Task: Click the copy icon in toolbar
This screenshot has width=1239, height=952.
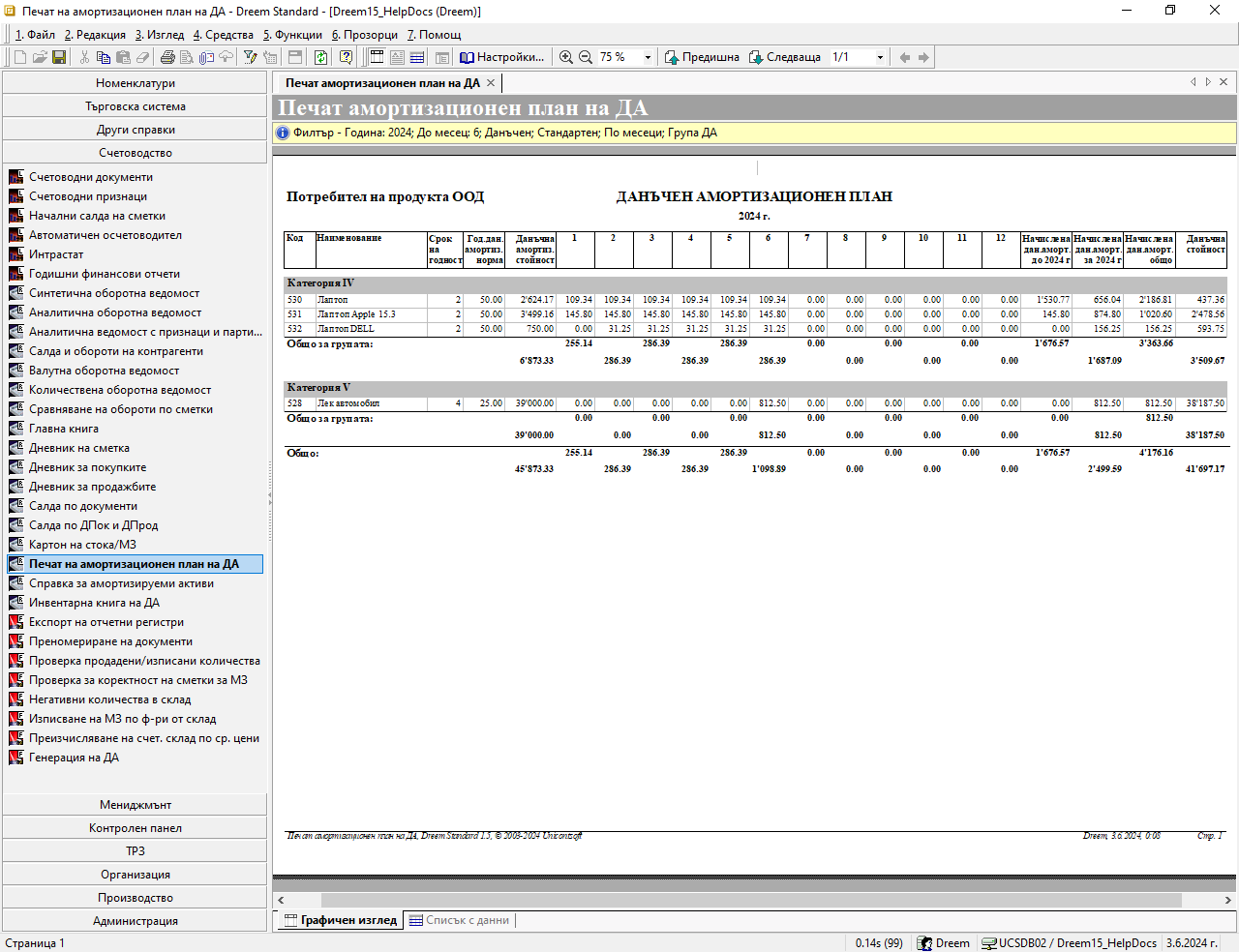Action: (x=104, y=57)
